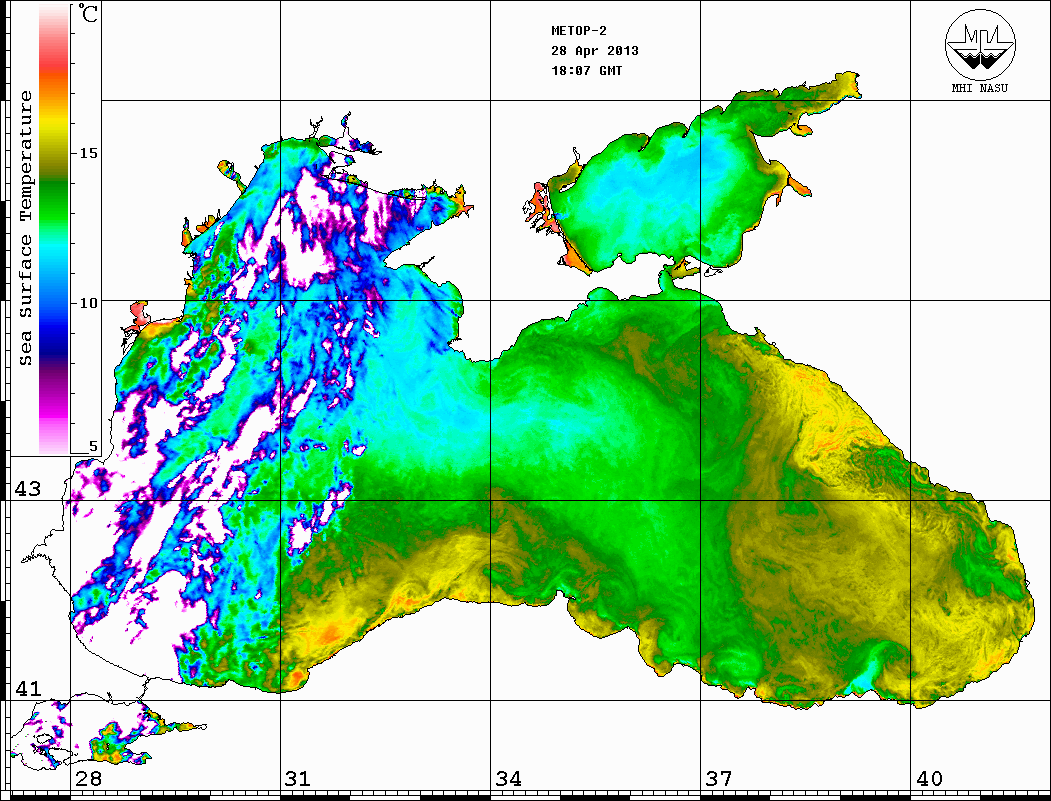Click the date '28 Apr 2013'
The image size is (1051, 801).
[x=595, y=51]
